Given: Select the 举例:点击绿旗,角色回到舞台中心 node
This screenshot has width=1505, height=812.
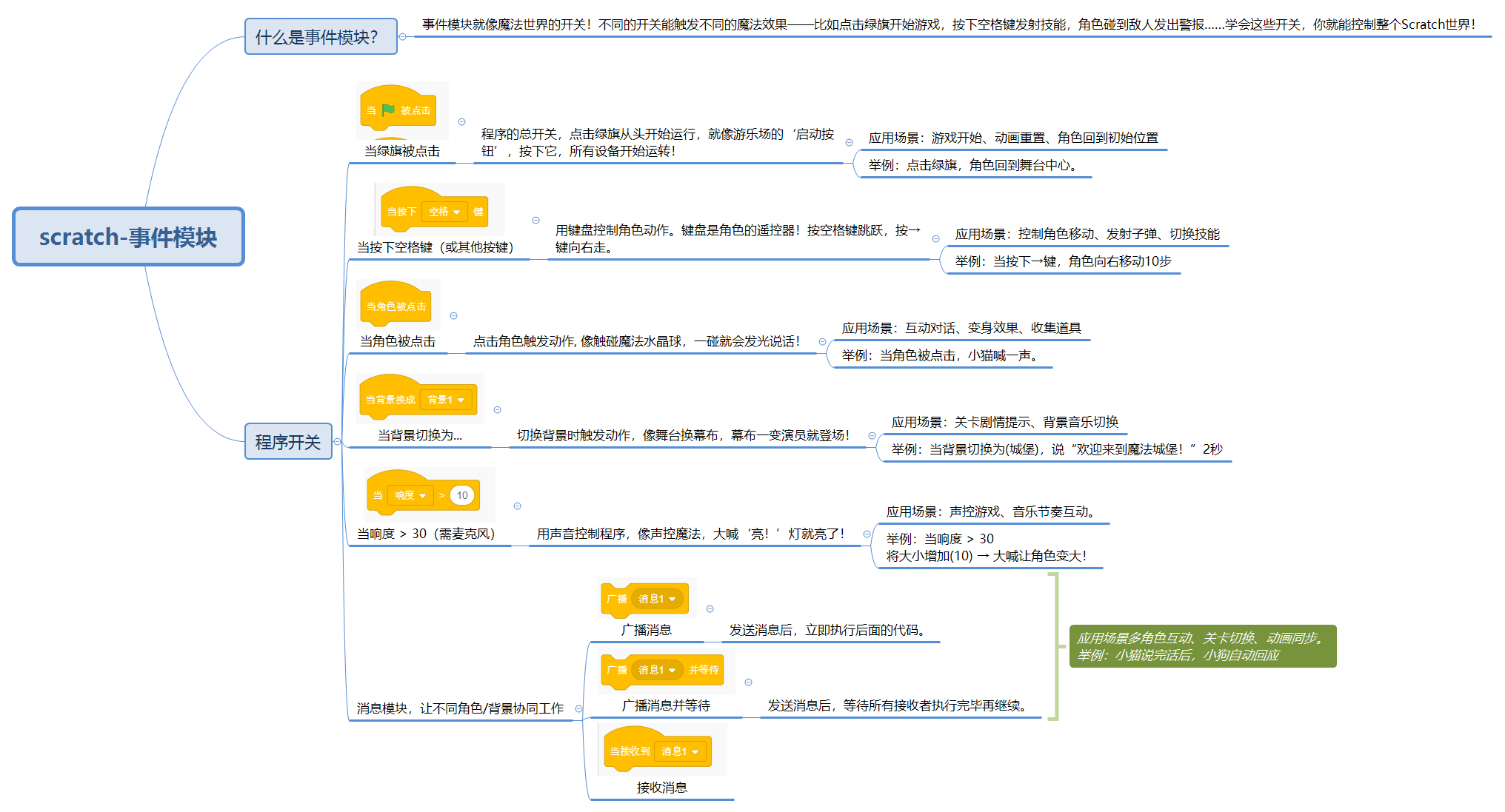Looking at the screenshot, I should [971, 165].
